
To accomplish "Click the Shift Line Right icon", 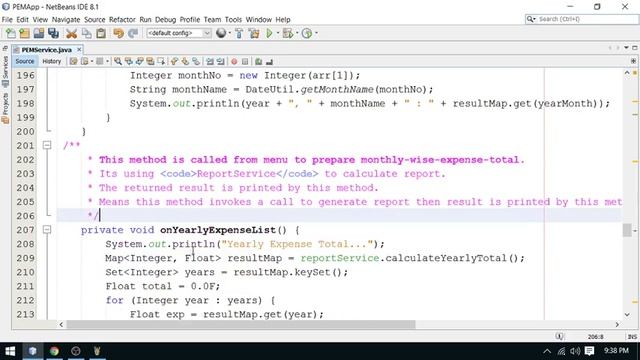I will [x=221, y=62].
